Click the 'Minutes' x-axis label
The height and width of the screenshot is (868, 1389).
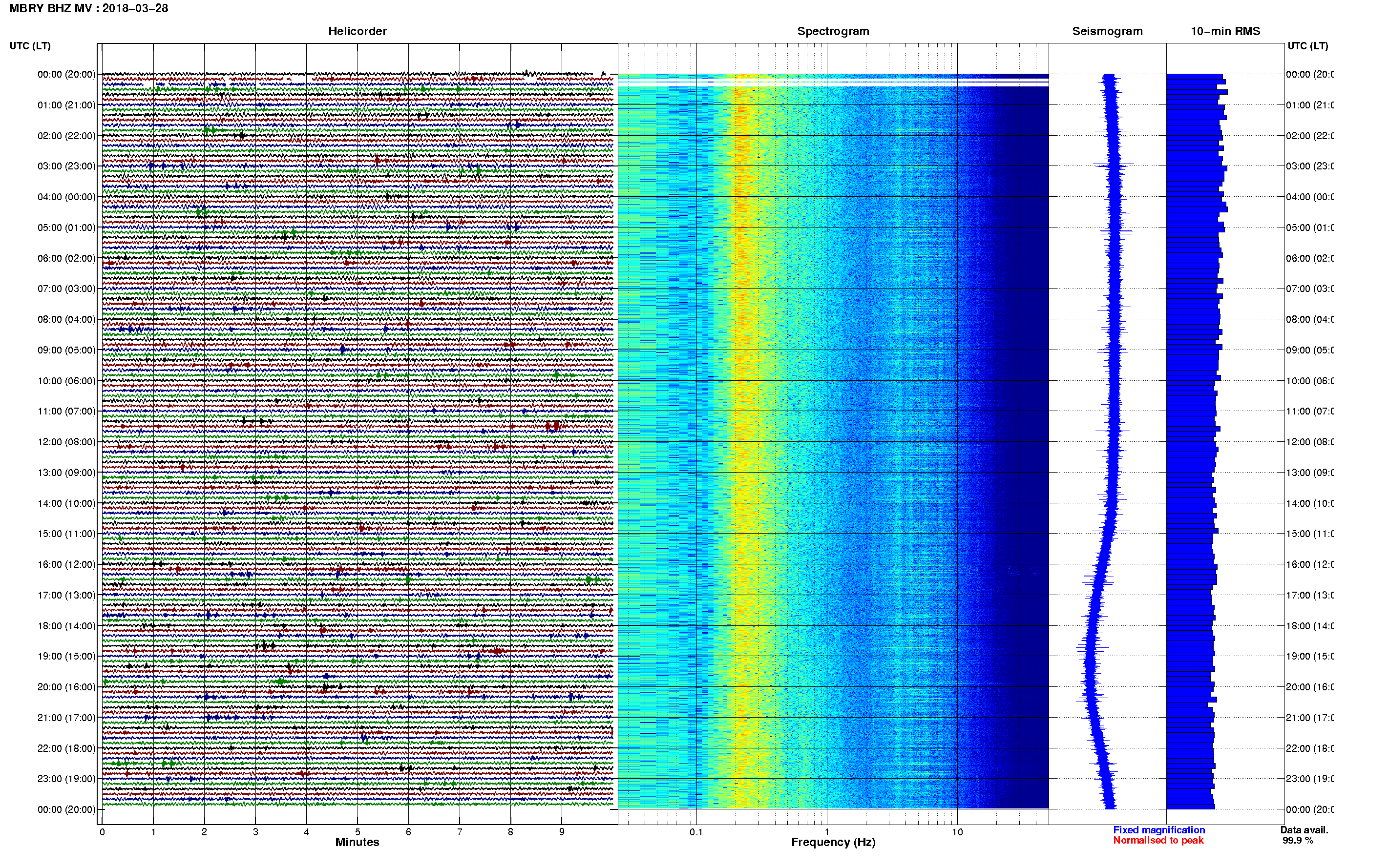(x=357, y=842)
